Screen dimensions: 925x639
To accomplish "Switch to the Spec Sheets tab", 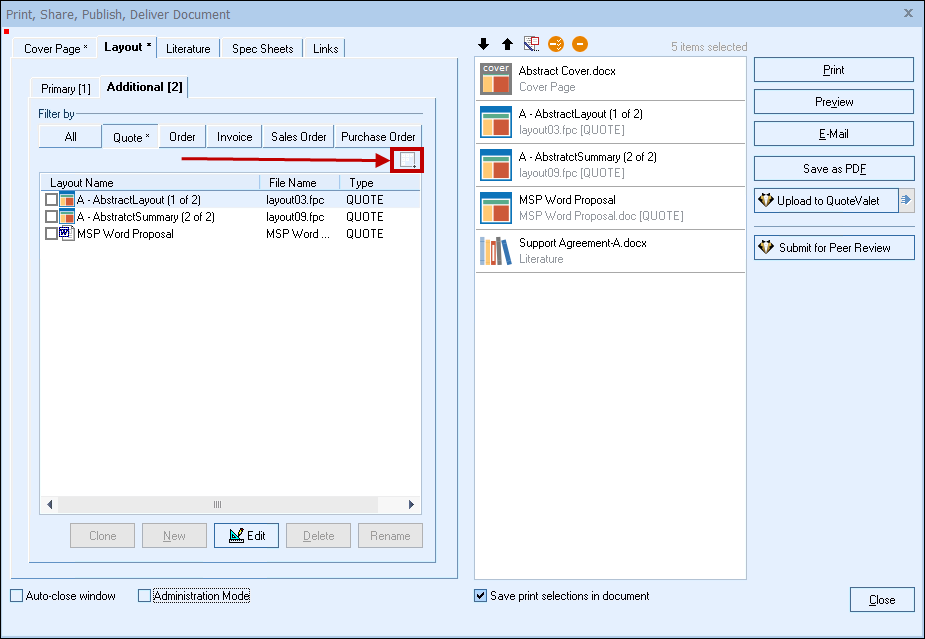I will tap(262, 49).
